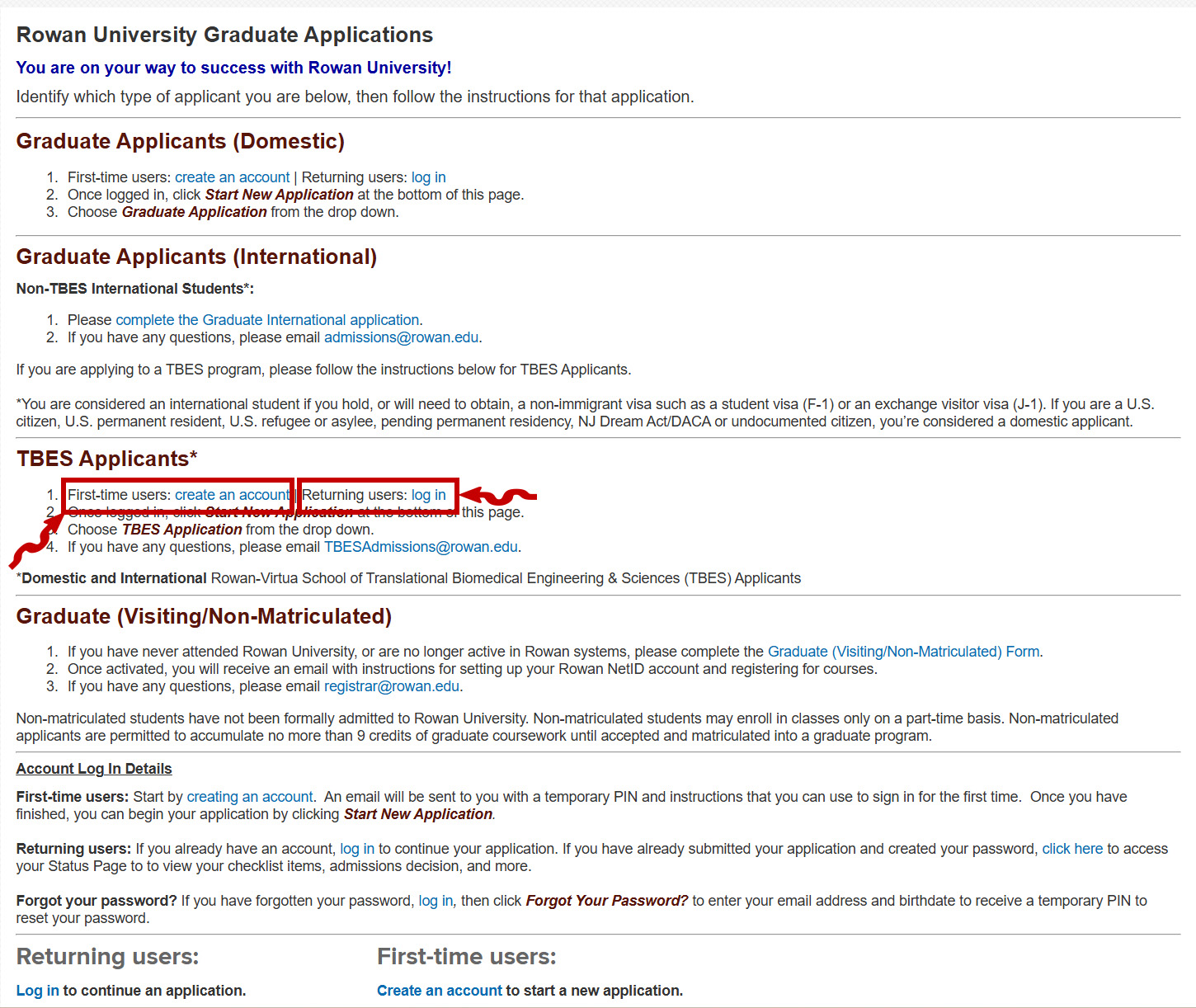This screenshot has height=1008, width=1196.
Task: Click 'log in' in Returning users paragraph
Action: 357,849
